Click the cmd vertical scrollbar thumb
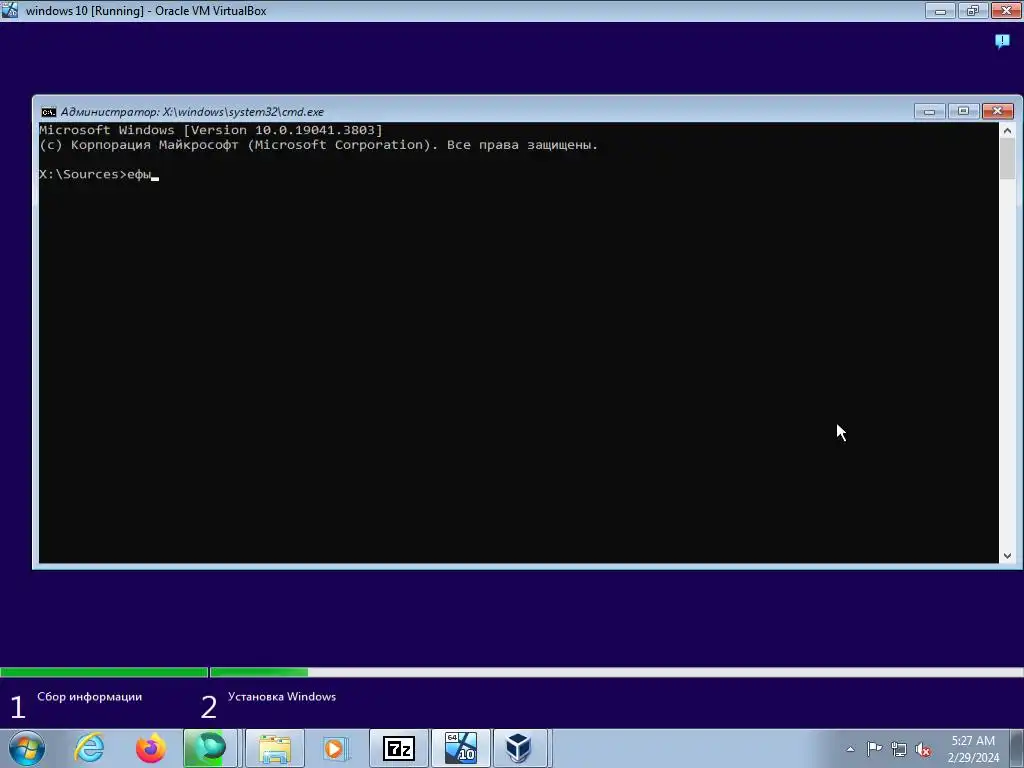Screen dimensions: 1024x768 pyautogui.click(x=1007, y=158)
